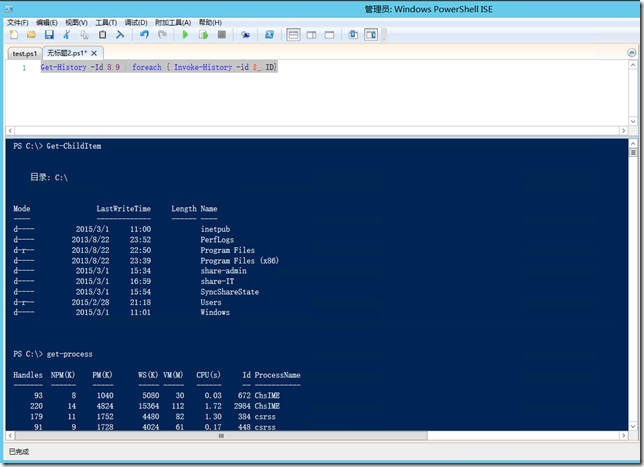
Task: Close the 无标题2.ps1 tab
Action: pos(94,53)
